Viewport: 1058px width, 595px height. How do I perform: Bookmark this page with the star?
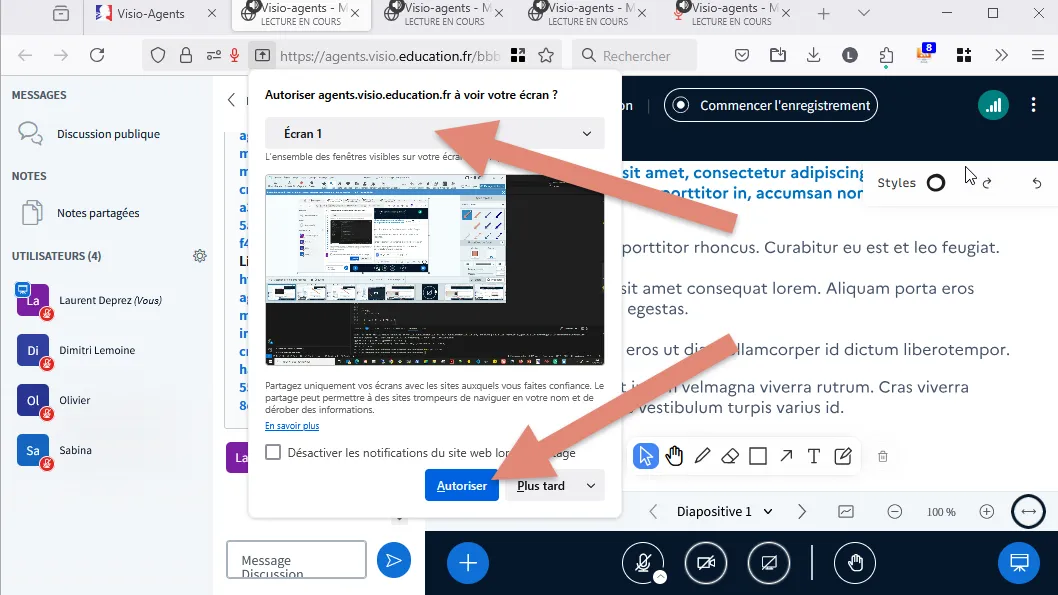tap(546, 55)
